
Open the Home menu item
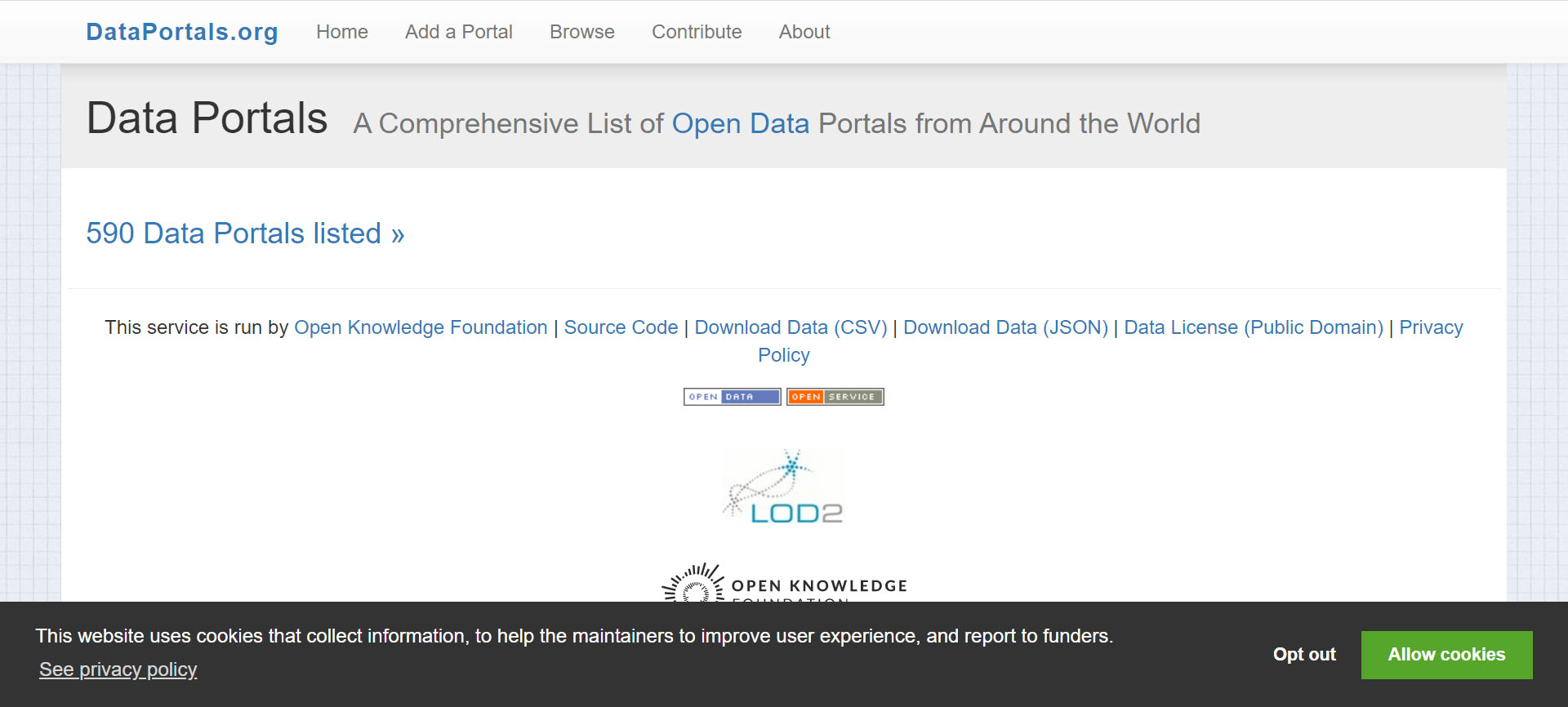(x=341, y=32)
